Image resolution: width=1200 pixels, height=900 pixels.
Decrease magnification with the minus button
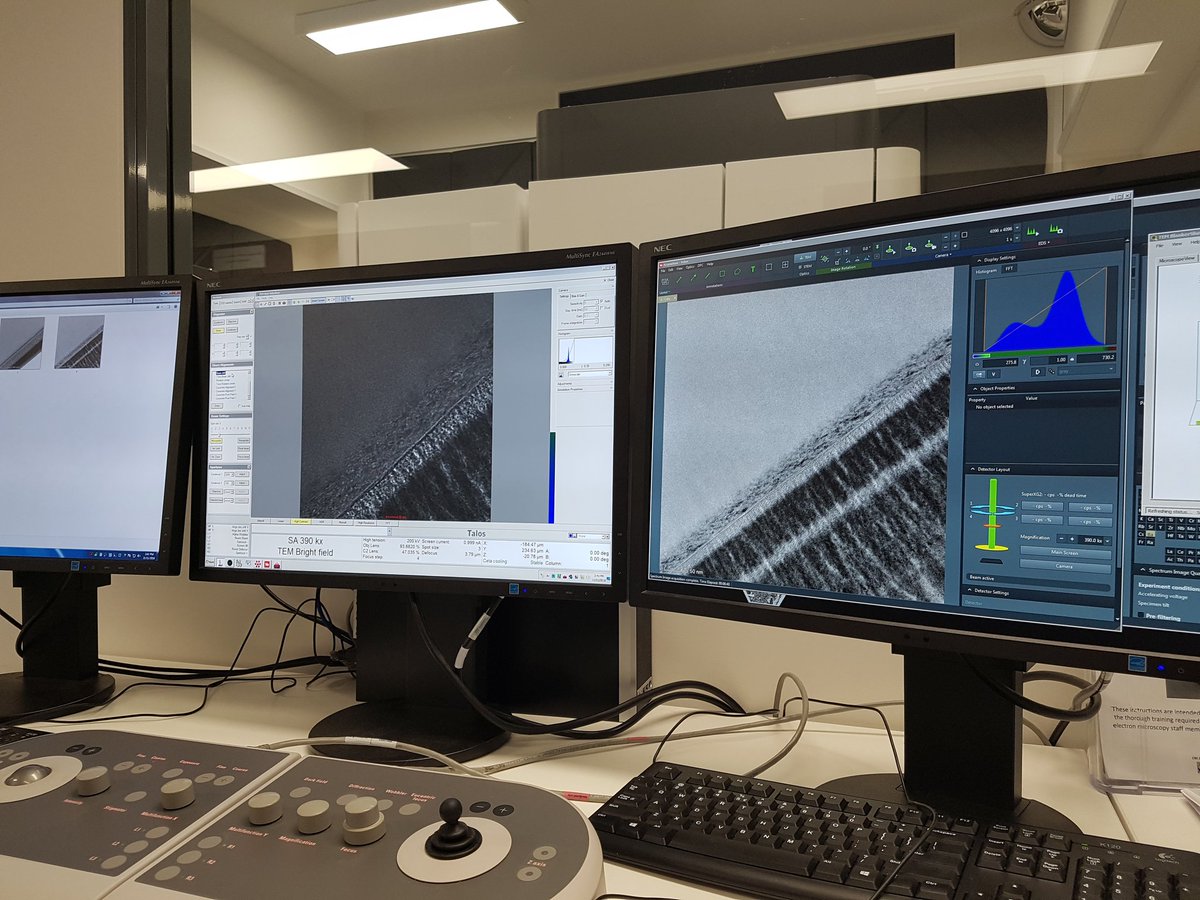(x=1061, y=539)
